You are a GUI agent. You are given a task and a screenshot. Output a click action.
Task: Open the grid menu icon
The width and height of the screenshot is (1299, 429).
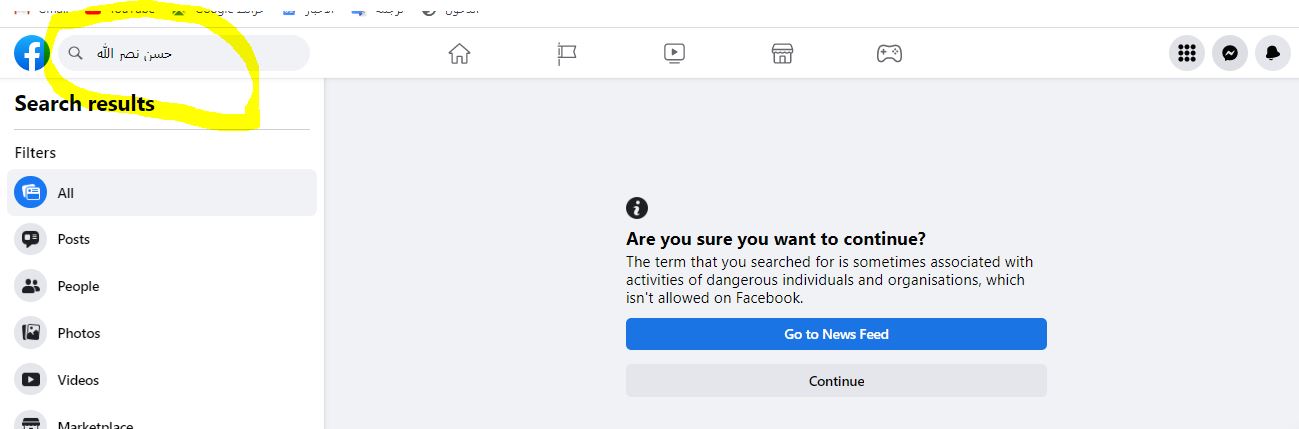(1187, 54)
